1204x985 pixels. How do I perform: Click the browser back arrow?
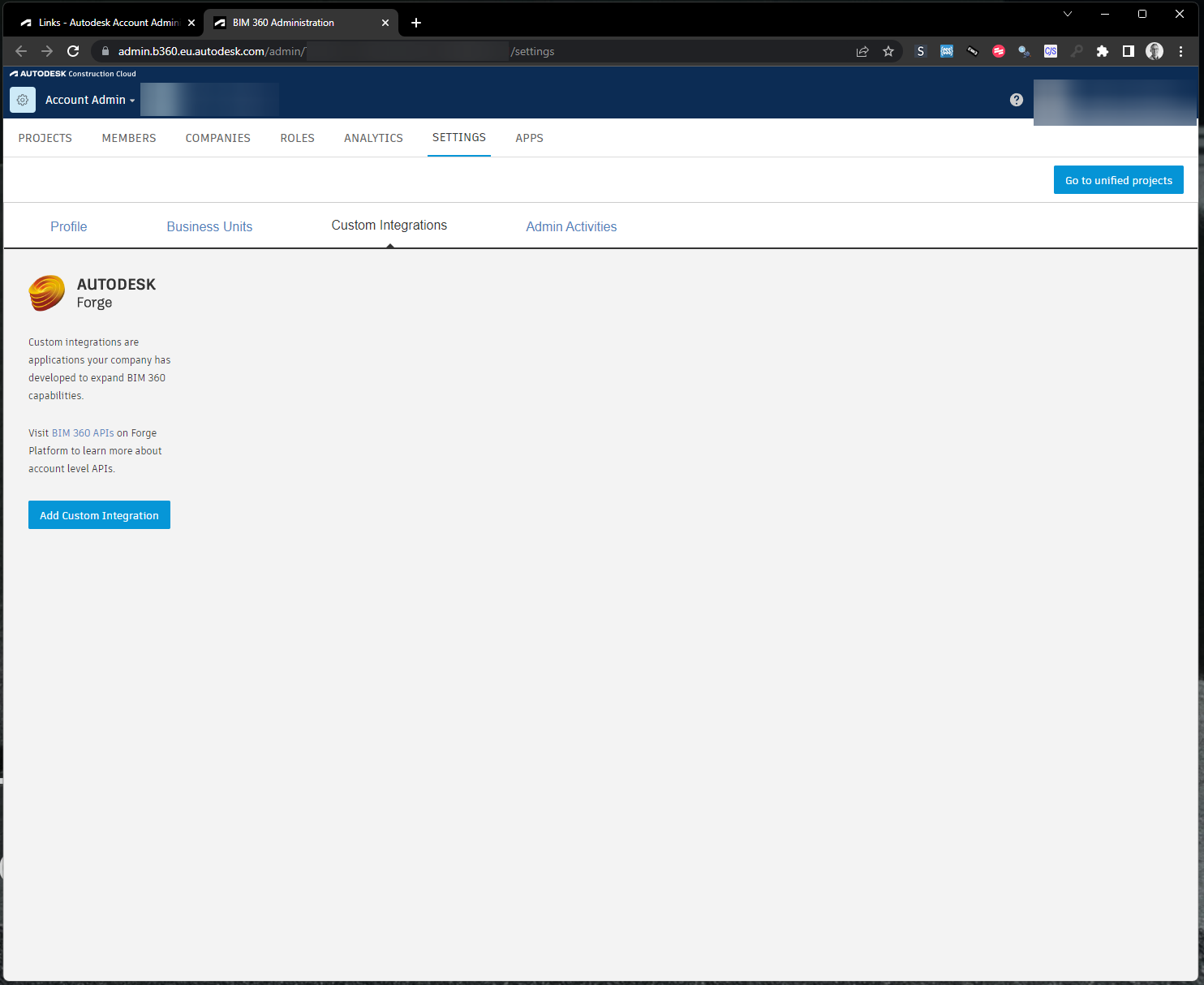coord(21,51)
